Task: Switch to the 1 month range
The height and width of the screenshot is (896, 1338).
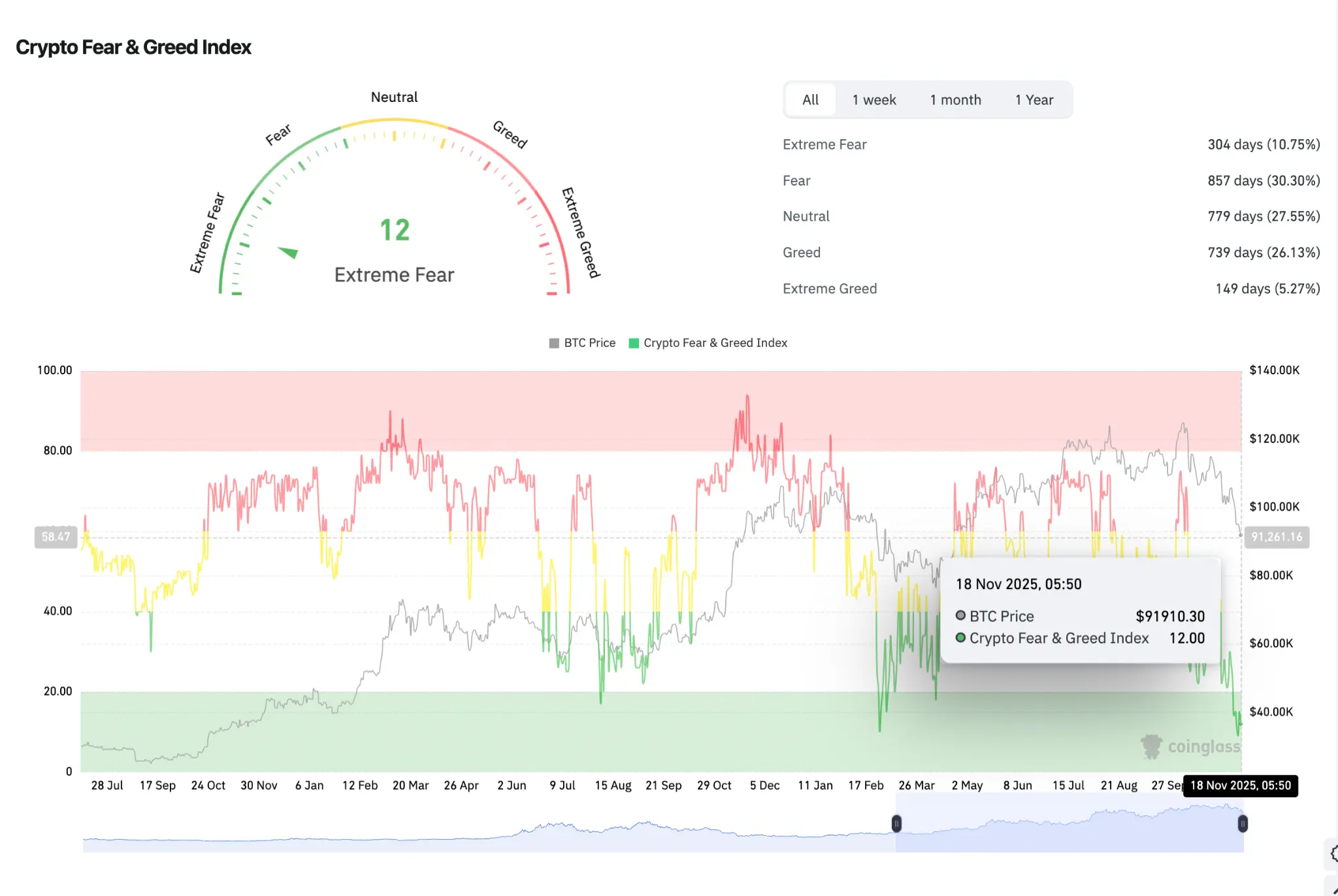Action: click(955, 100)
